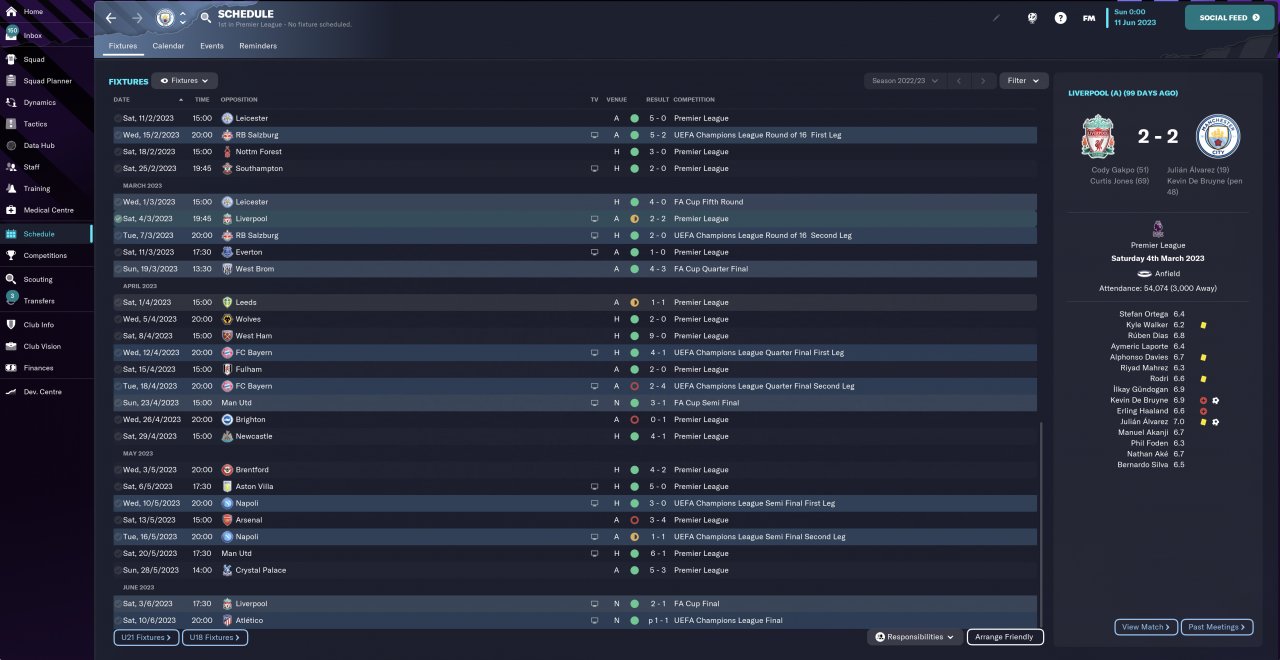The image size is (1280, 660).
Task: Tick the Wolves 5/4/2023 fixture checkbox
Action: coord(118,319)
